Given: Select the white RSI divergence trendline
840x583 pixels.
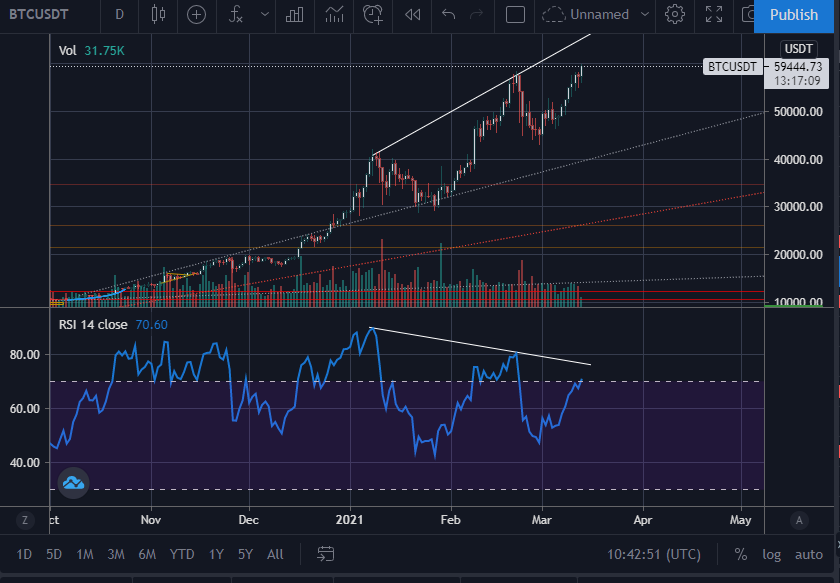Looking at the screenshot, I should coord(480,346).
